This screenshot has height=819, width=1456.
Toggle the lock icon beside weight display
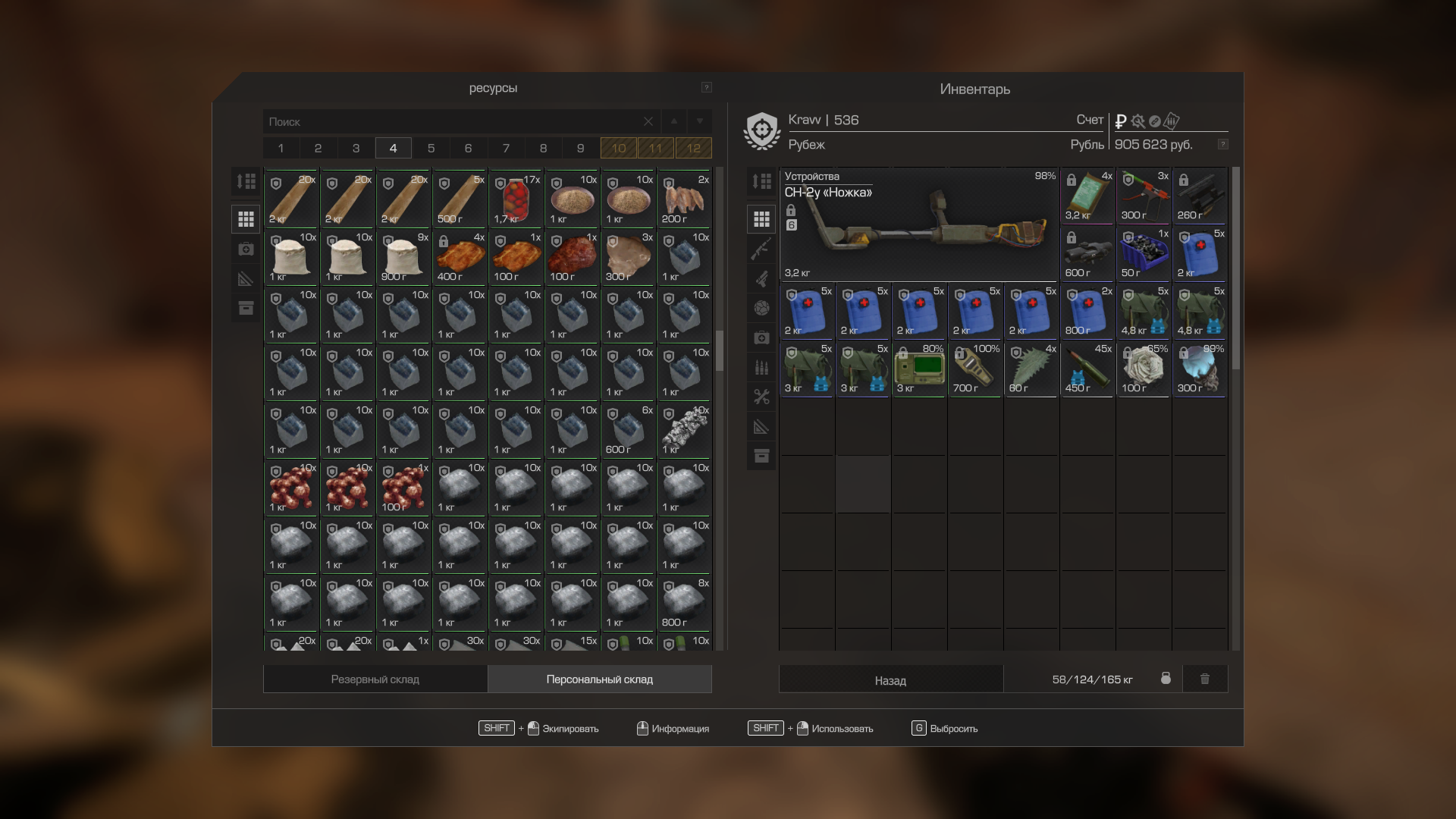[x=1166, y=678]
